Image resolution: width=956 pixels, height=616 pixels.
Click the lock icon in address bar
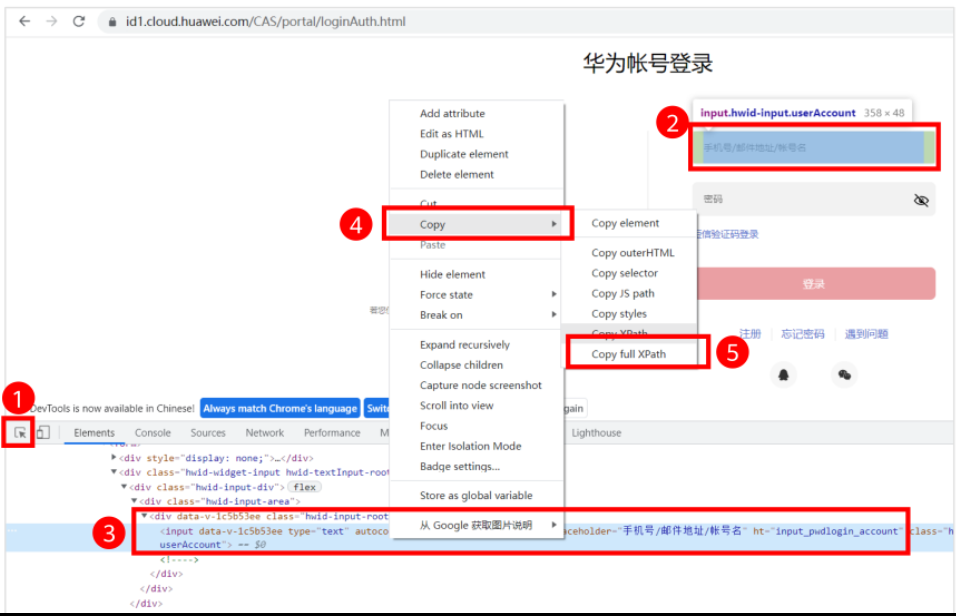point(112,22)
